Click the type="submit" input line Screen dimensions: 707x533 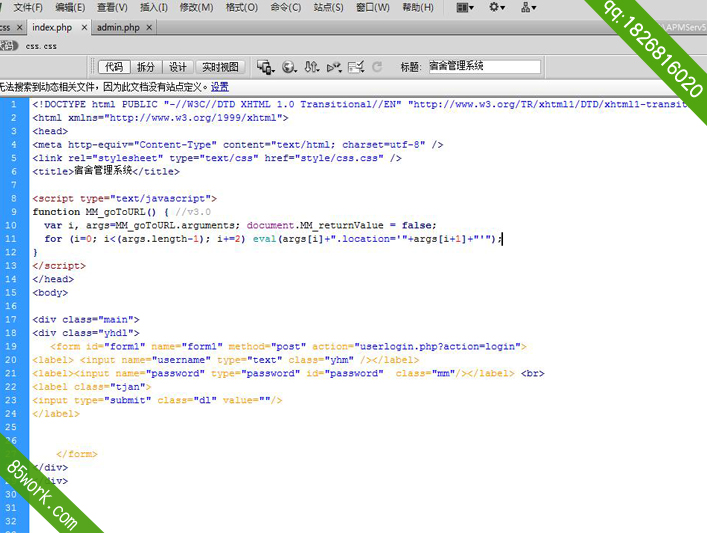(157, 400)
